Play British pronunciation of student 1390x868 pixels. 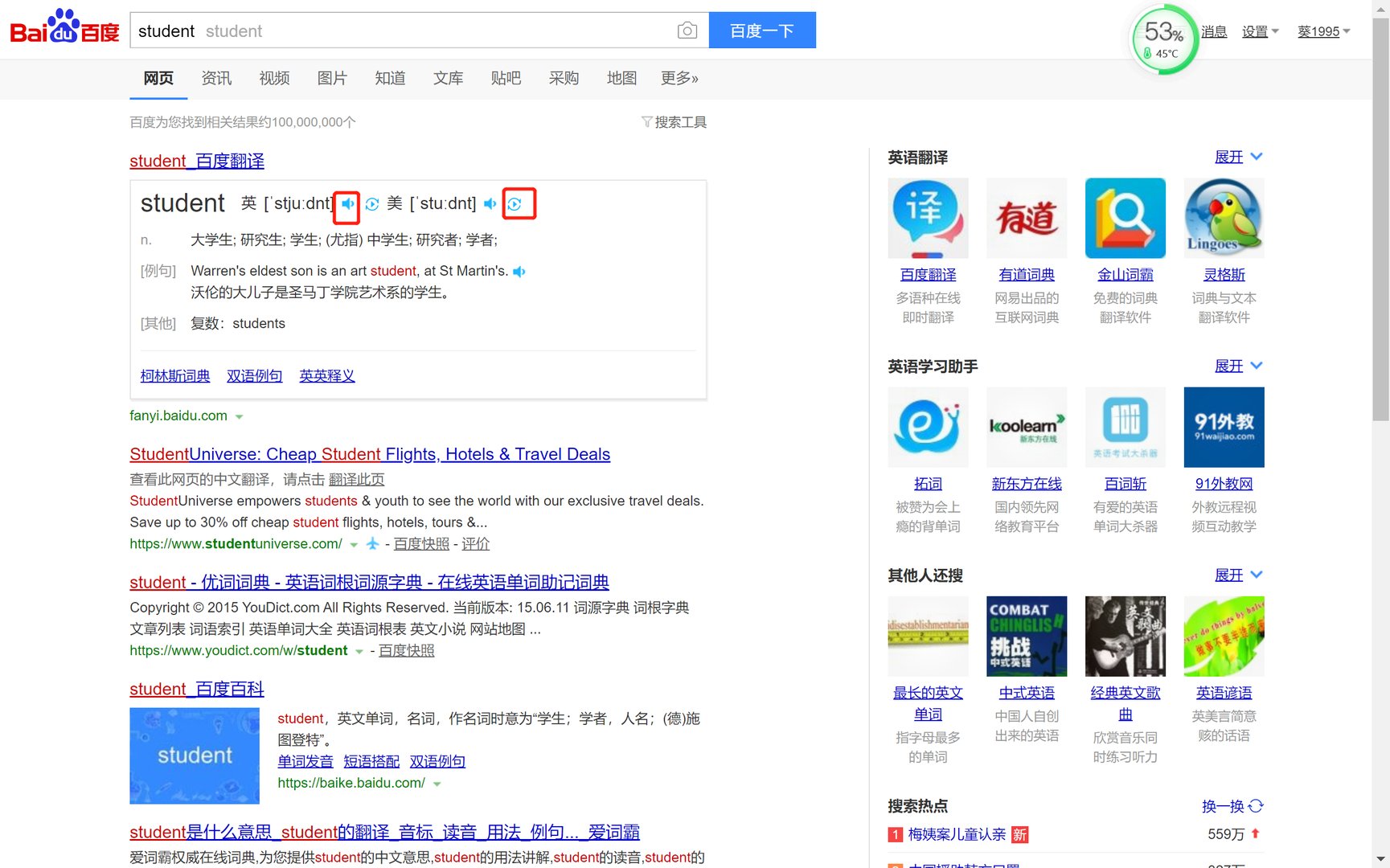(347, 204)
